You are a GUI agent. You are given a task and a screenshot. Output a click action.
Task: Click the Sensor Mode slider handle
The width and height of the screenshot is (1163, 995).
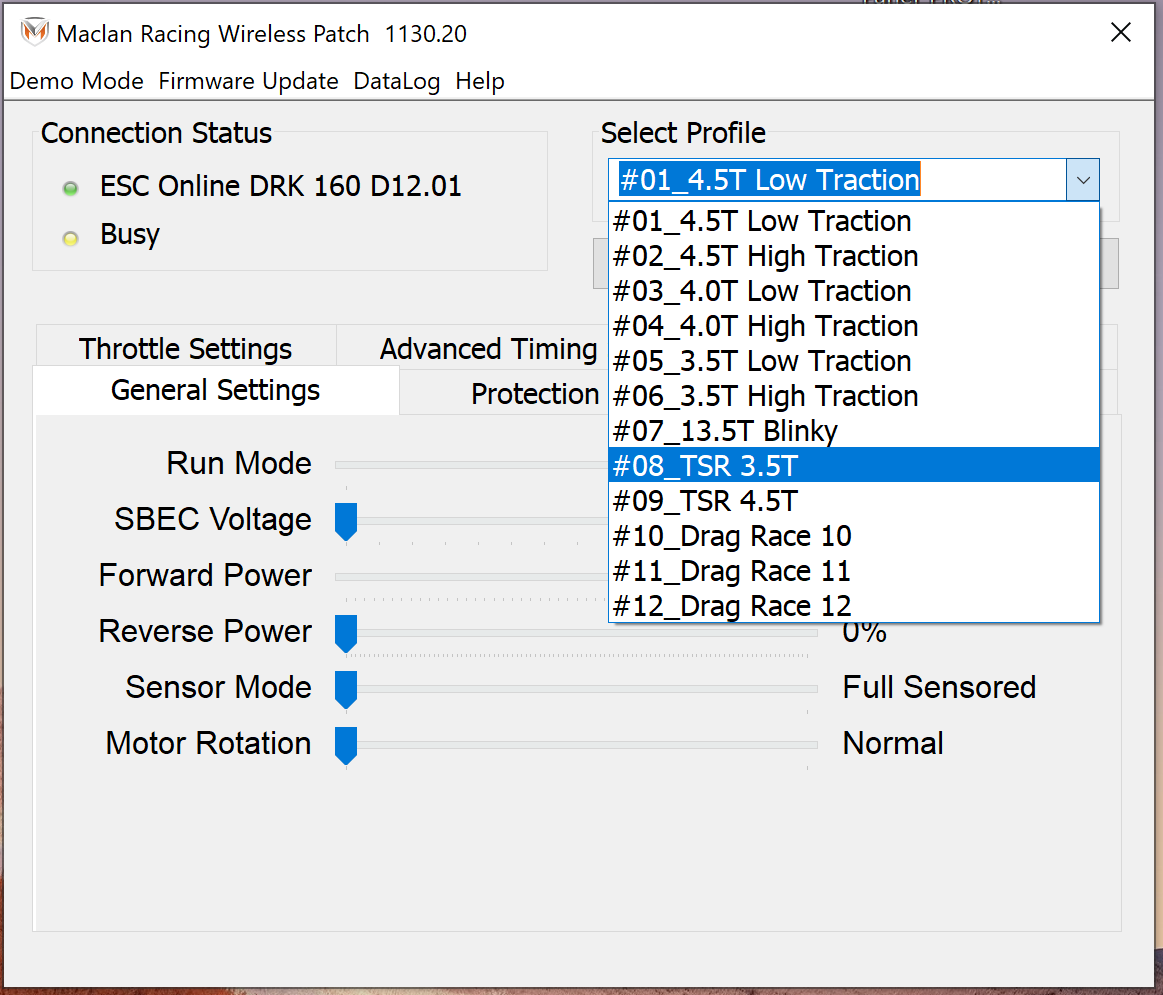tap(346, 689)
